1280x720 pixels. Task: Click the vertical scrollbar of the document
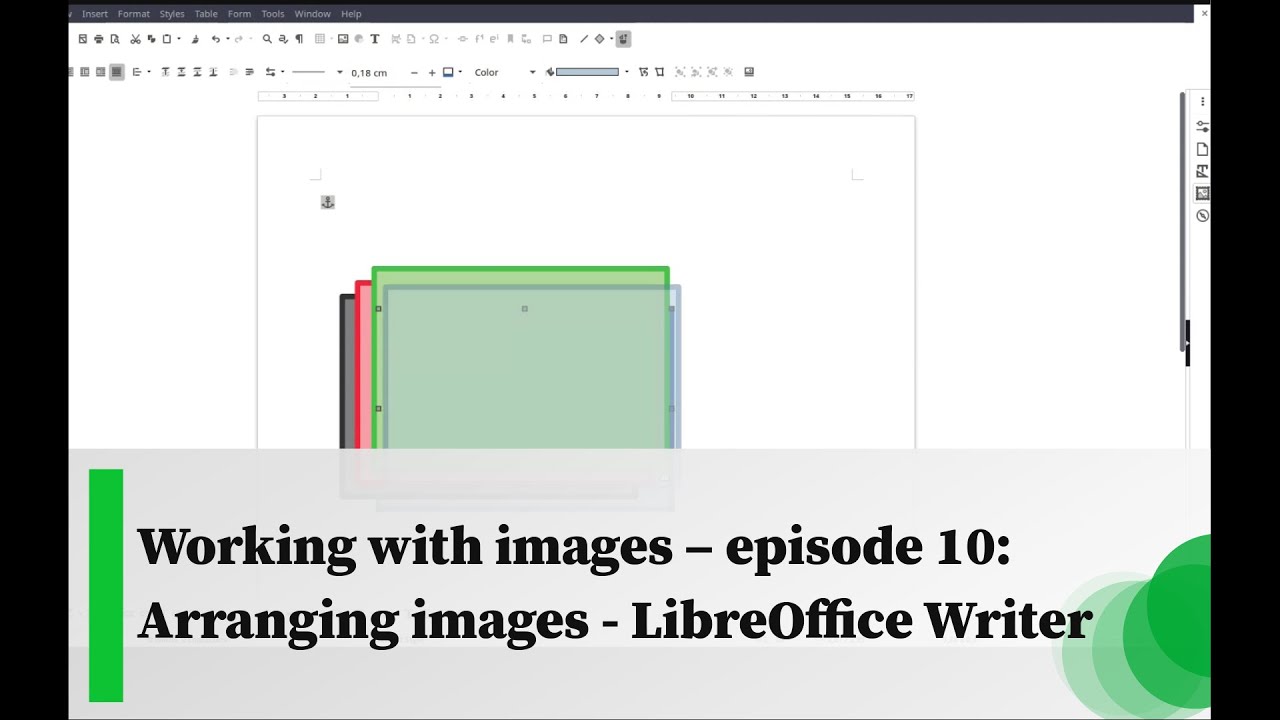click(x=1183, y=220)
